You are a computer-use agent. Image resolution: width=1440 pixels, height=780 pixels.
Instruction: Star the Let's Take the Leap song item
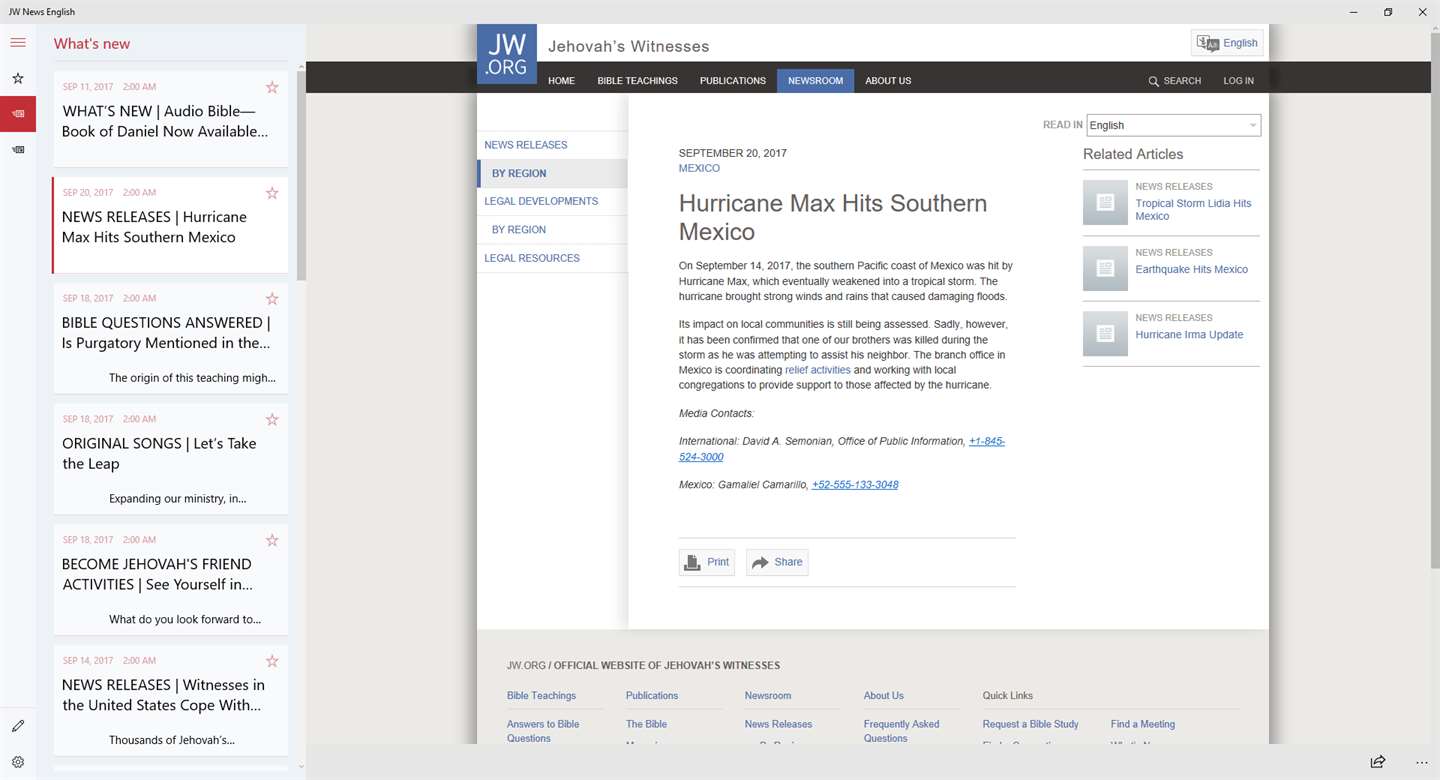pos(272,420)
